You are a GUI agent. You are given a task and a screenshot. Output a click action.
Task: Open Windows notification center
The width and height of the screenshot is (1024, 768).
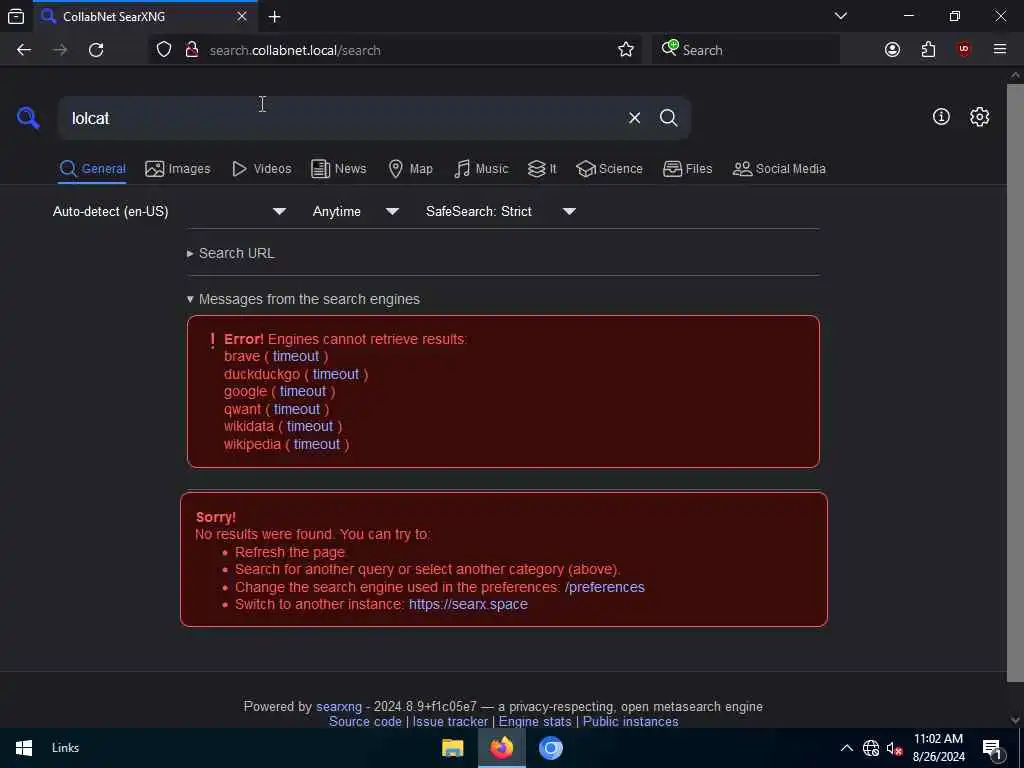click(992, 748)
